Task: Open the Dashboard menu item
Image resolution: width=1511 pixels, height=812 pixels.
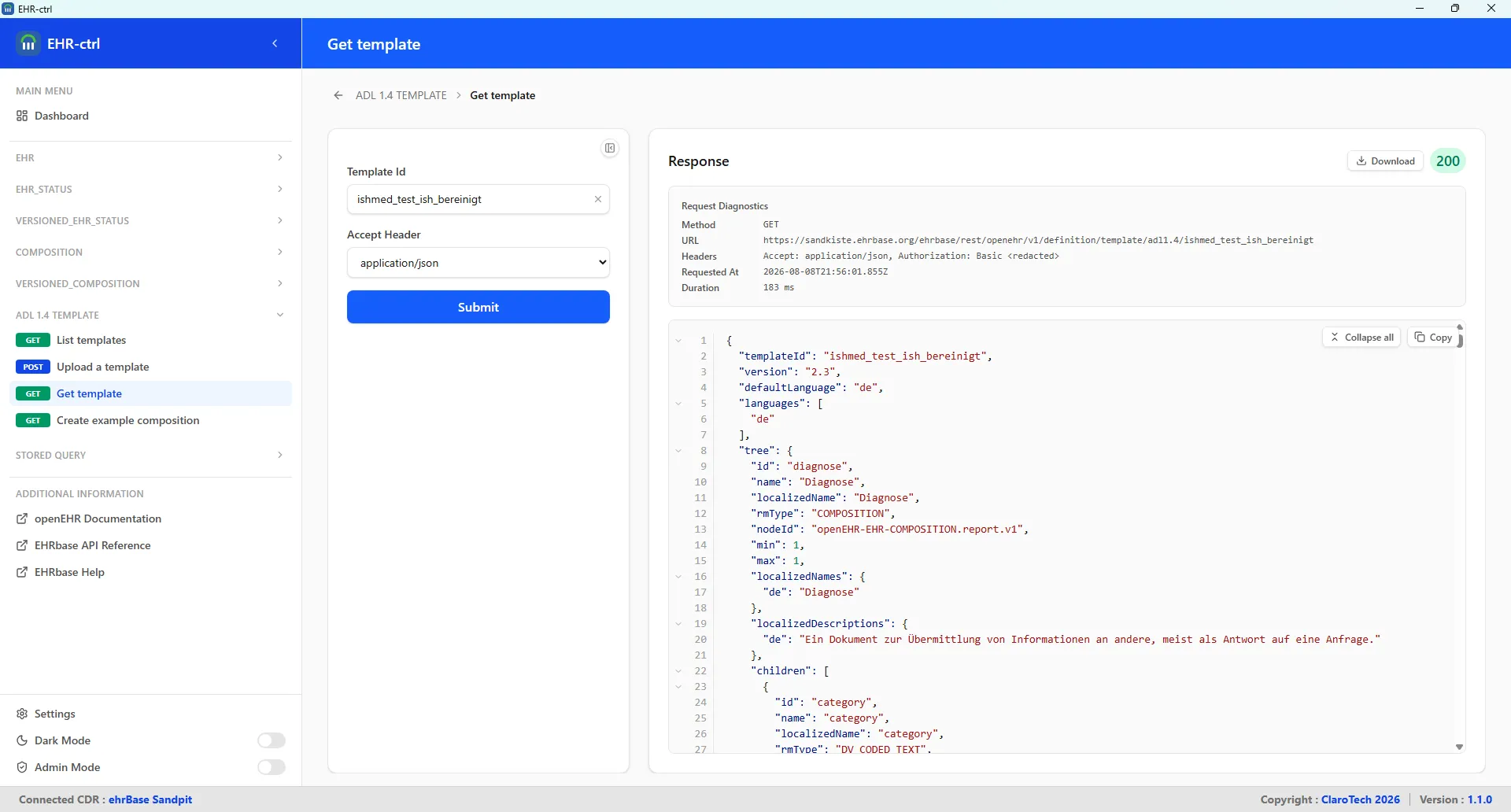Action: pos(150,116)
